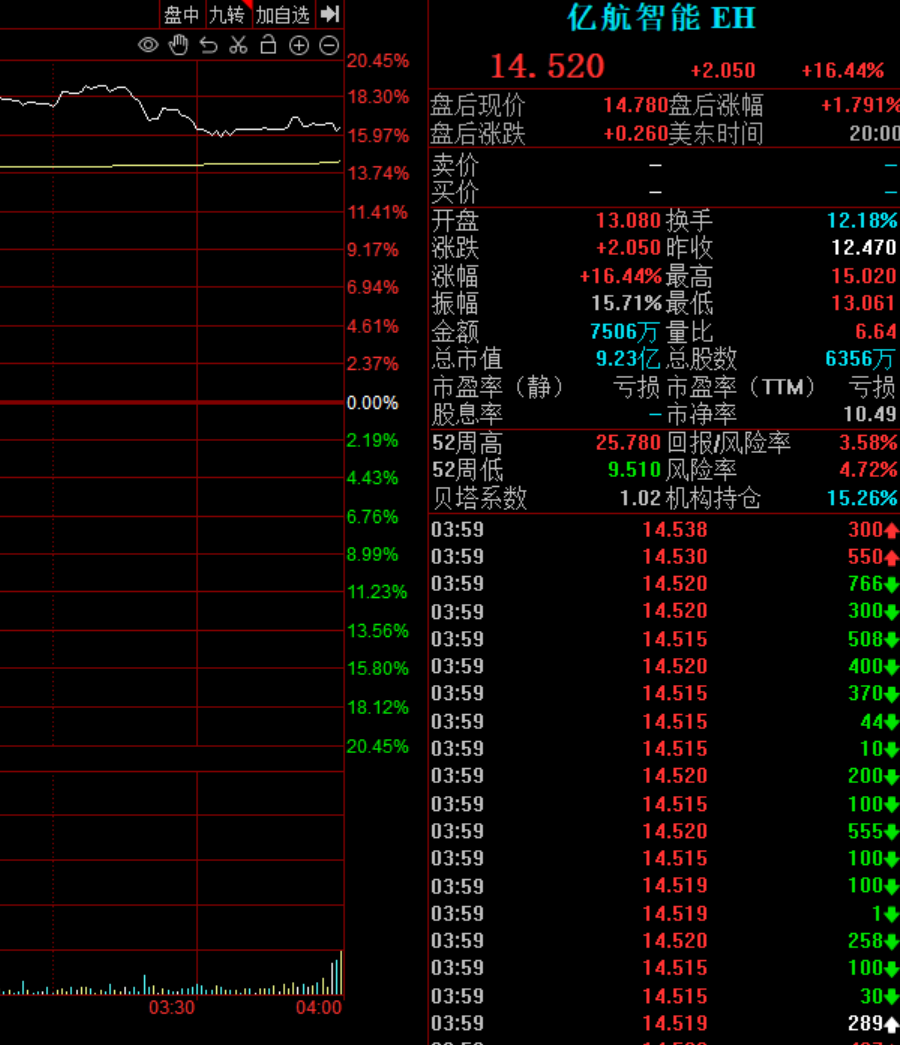Select the tick row with volume 44

point(665,722)
